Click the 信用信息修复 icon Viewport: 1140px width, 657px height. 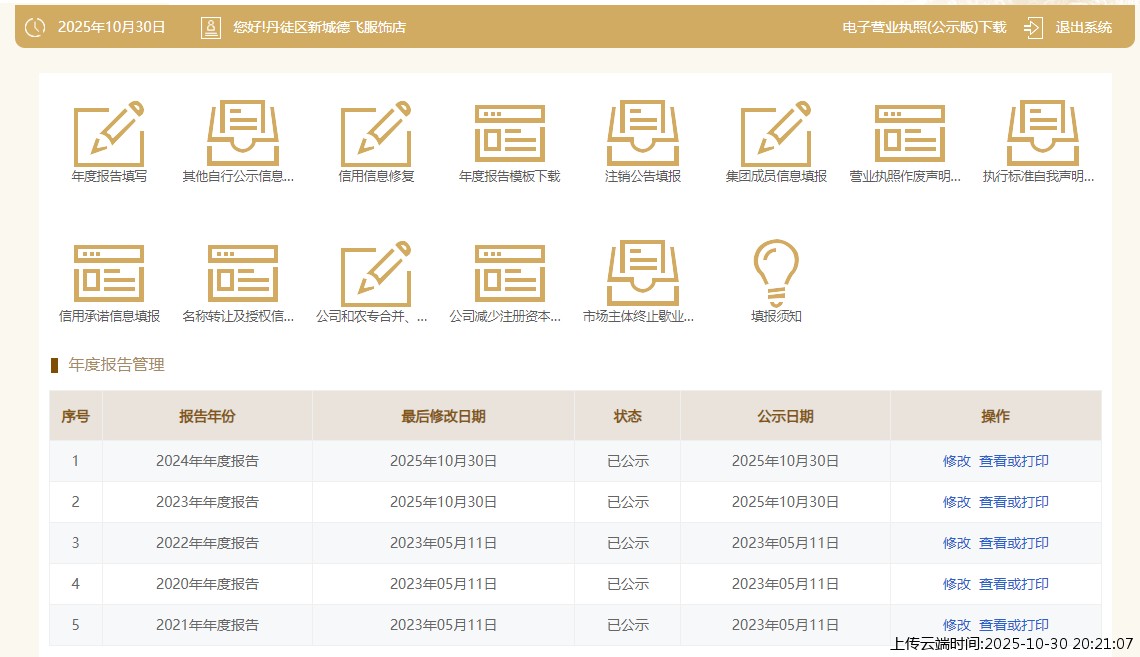(376, 135)
